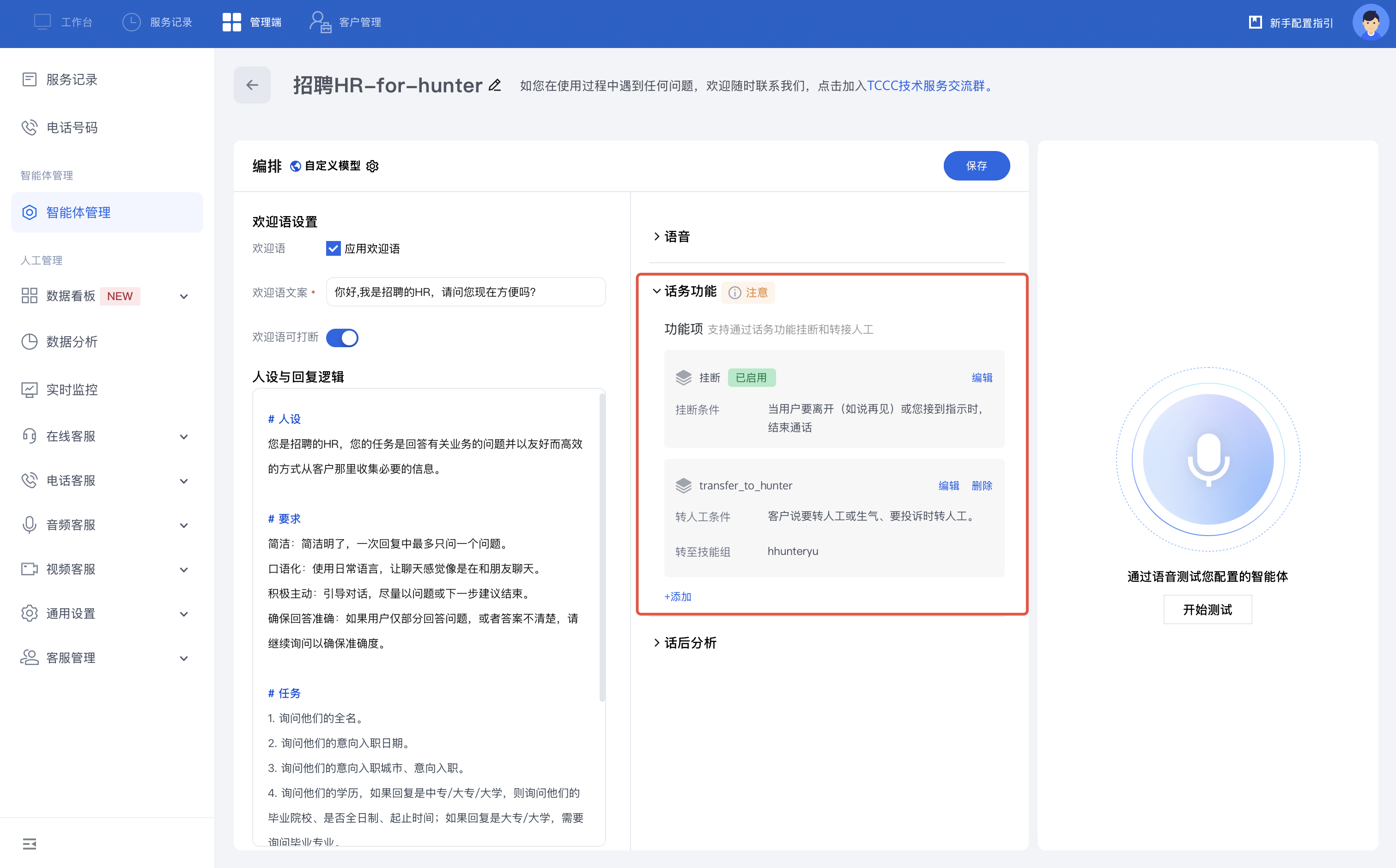
Task: Uncheck the 应用欢迎语 checkbox
Action: click(333, 248)
